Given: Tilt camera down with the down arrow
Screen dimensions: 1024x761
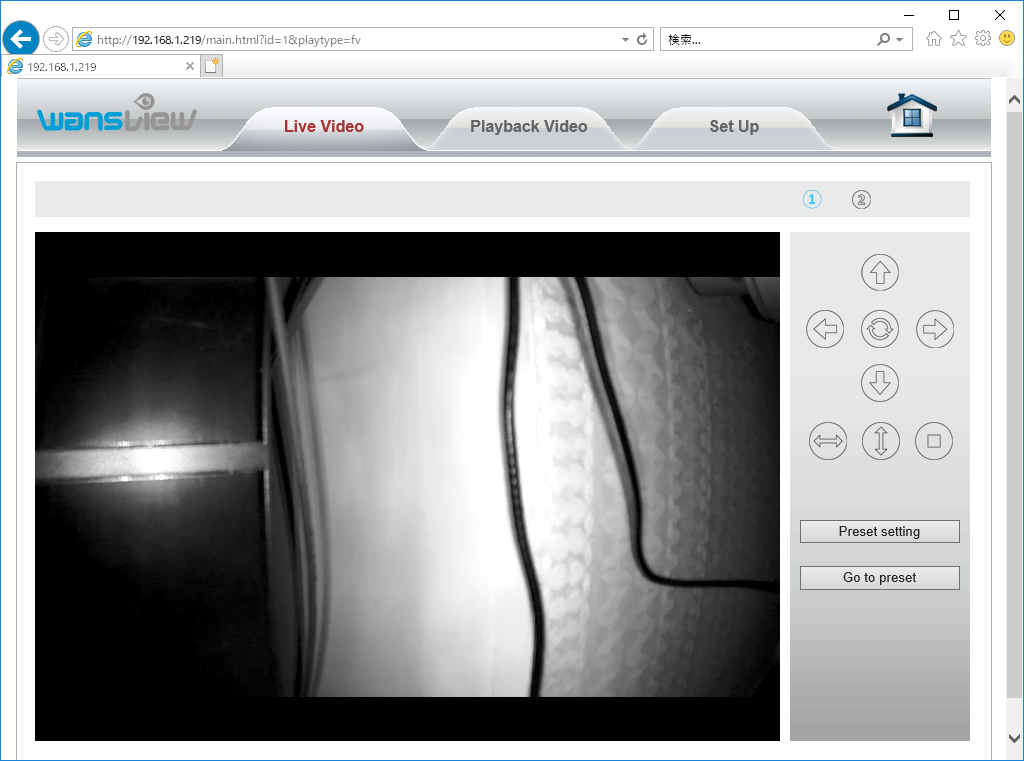Looking at the screenshot, I should (880, 383).
